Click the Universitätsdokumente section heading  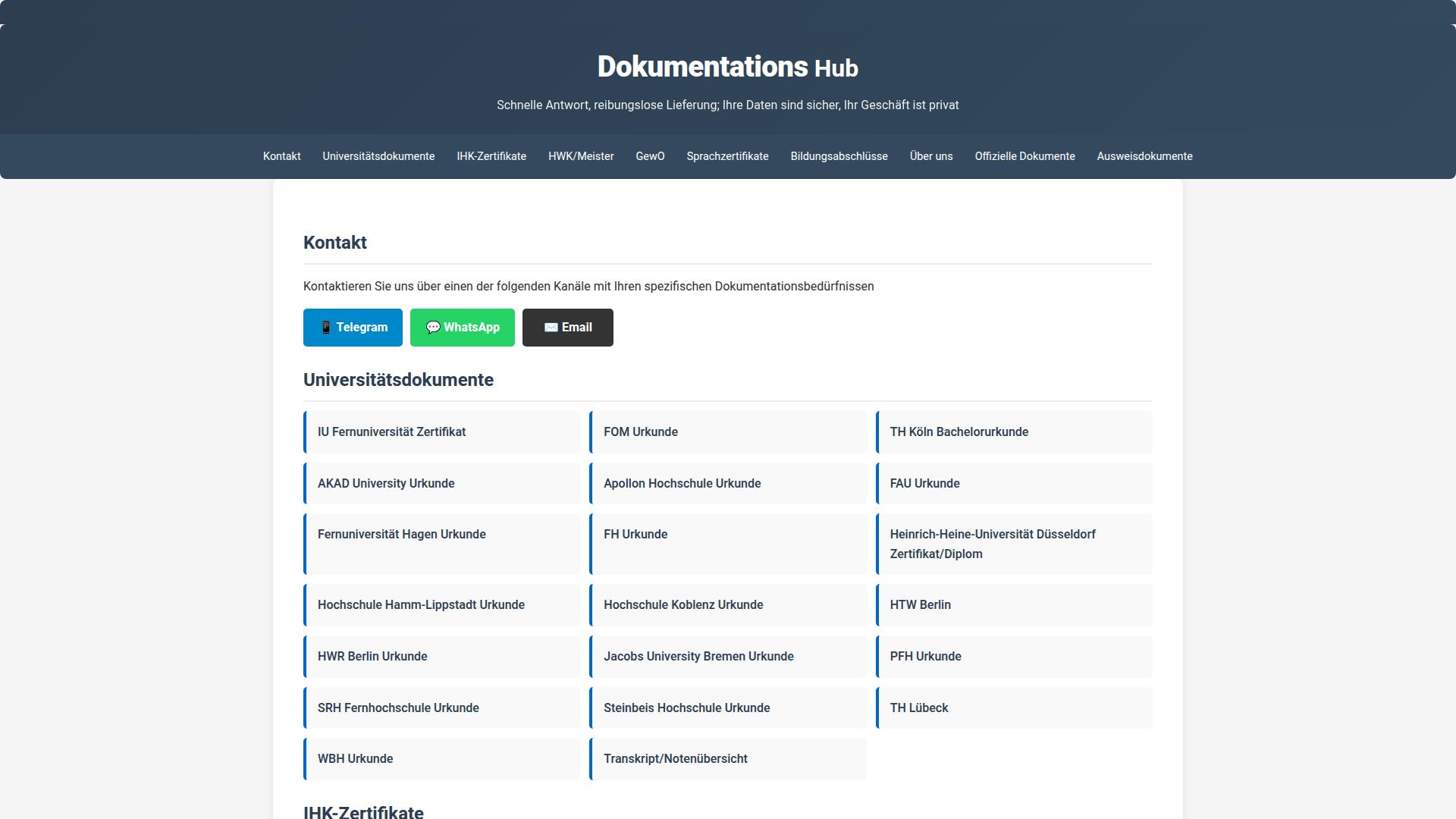(x=398, y=380)
